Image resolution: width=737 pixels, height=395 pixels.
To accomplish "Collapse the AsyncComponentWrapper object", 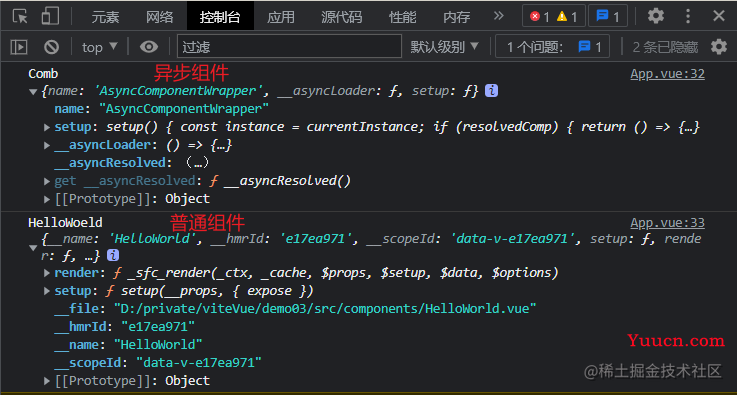I will coord(33,92).
